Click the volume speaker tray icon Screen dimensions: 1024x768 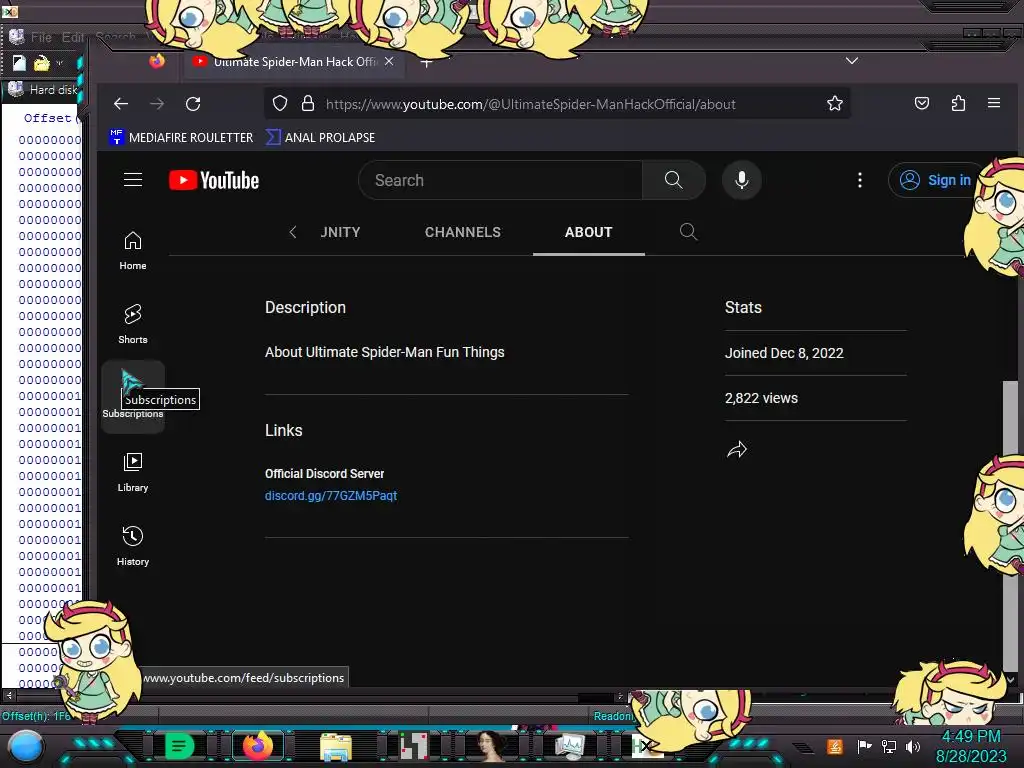tap(912, 746)
